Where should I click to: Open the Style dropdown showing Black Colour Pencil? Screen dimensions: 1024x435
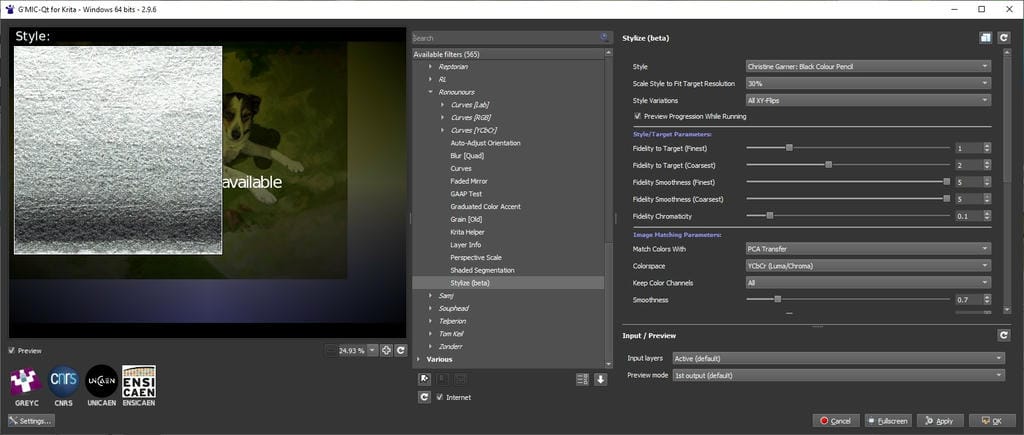tap(868, 66)
